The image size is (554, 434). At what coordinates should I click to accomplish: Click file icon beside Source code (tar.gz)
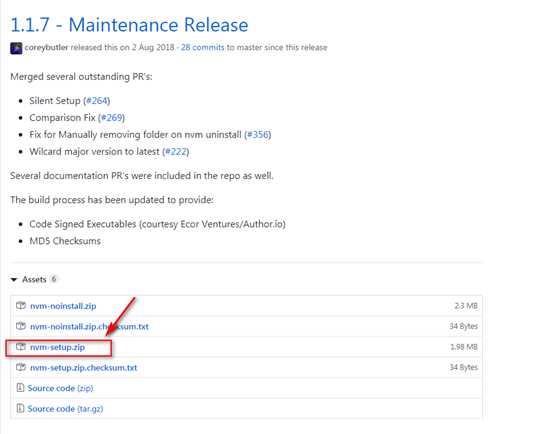20,408
